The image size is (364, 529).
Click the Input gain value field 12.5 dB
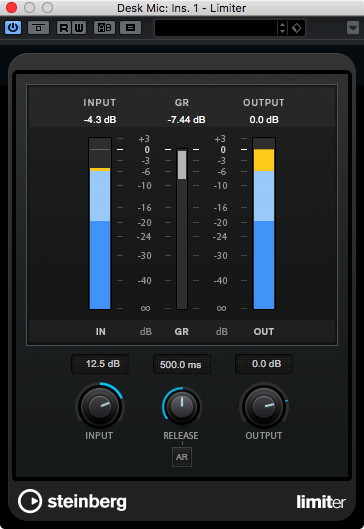tap(100, 364)
